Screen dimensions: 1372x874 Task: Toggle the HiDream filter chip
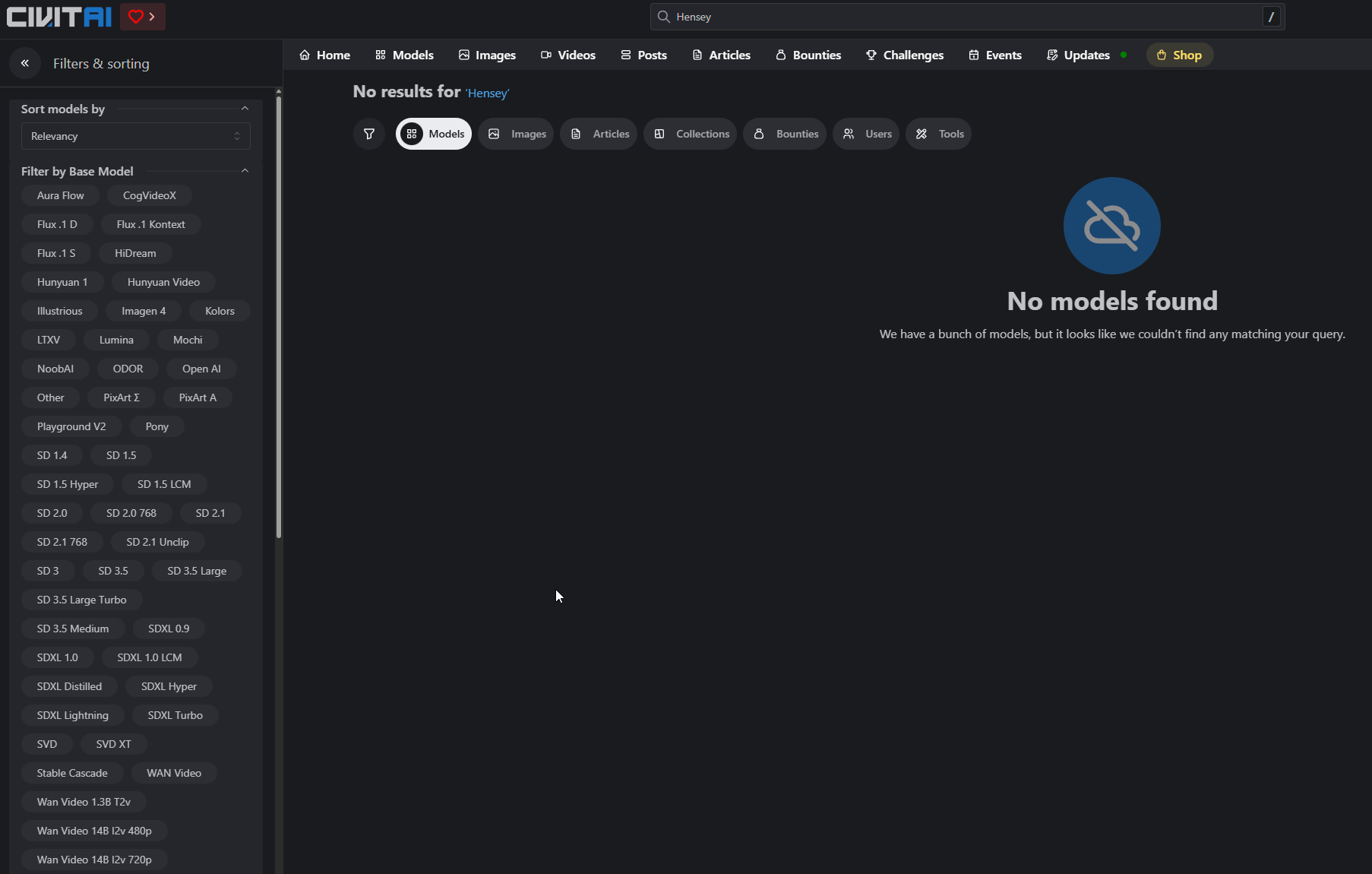[x=135, y=253]
